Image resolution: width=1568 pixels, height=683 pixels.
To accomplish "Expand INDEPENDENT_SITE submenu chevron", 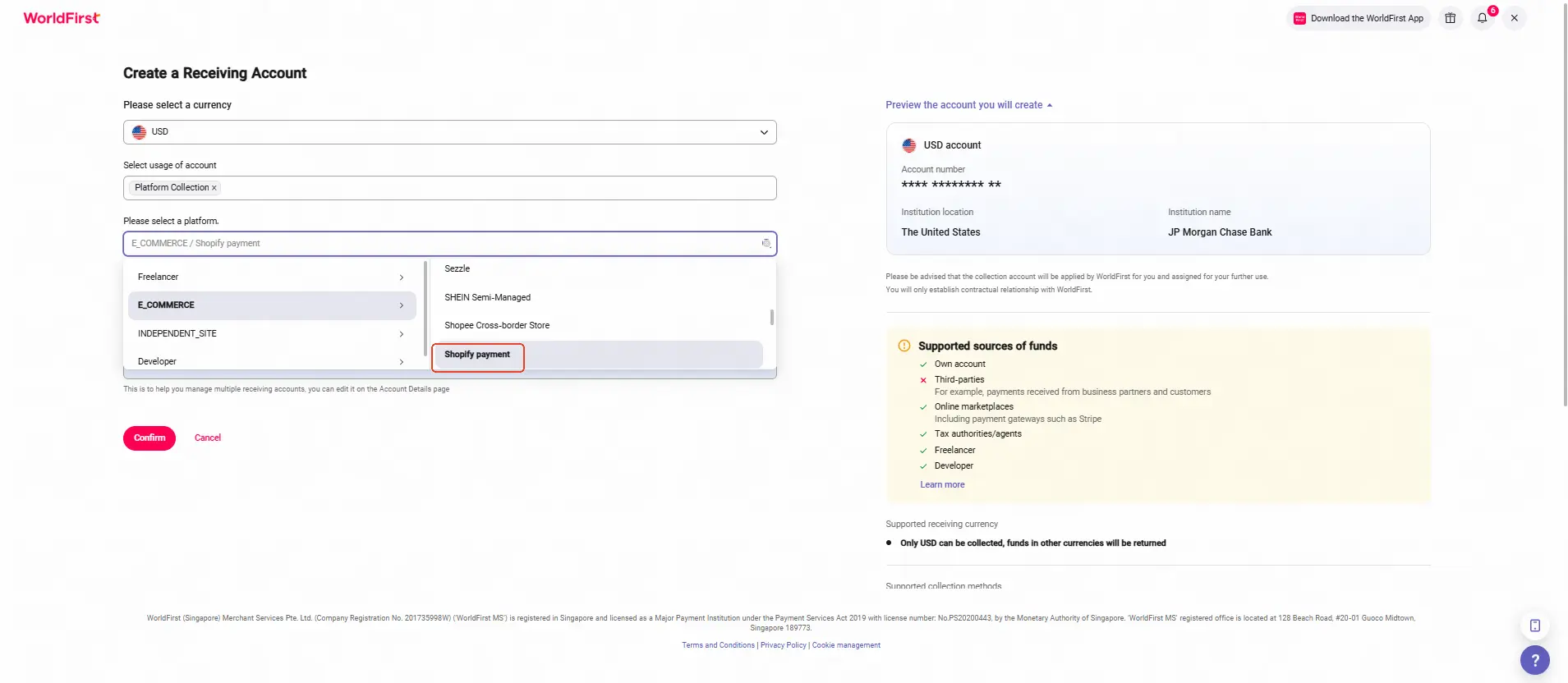I will pos(402,334).
